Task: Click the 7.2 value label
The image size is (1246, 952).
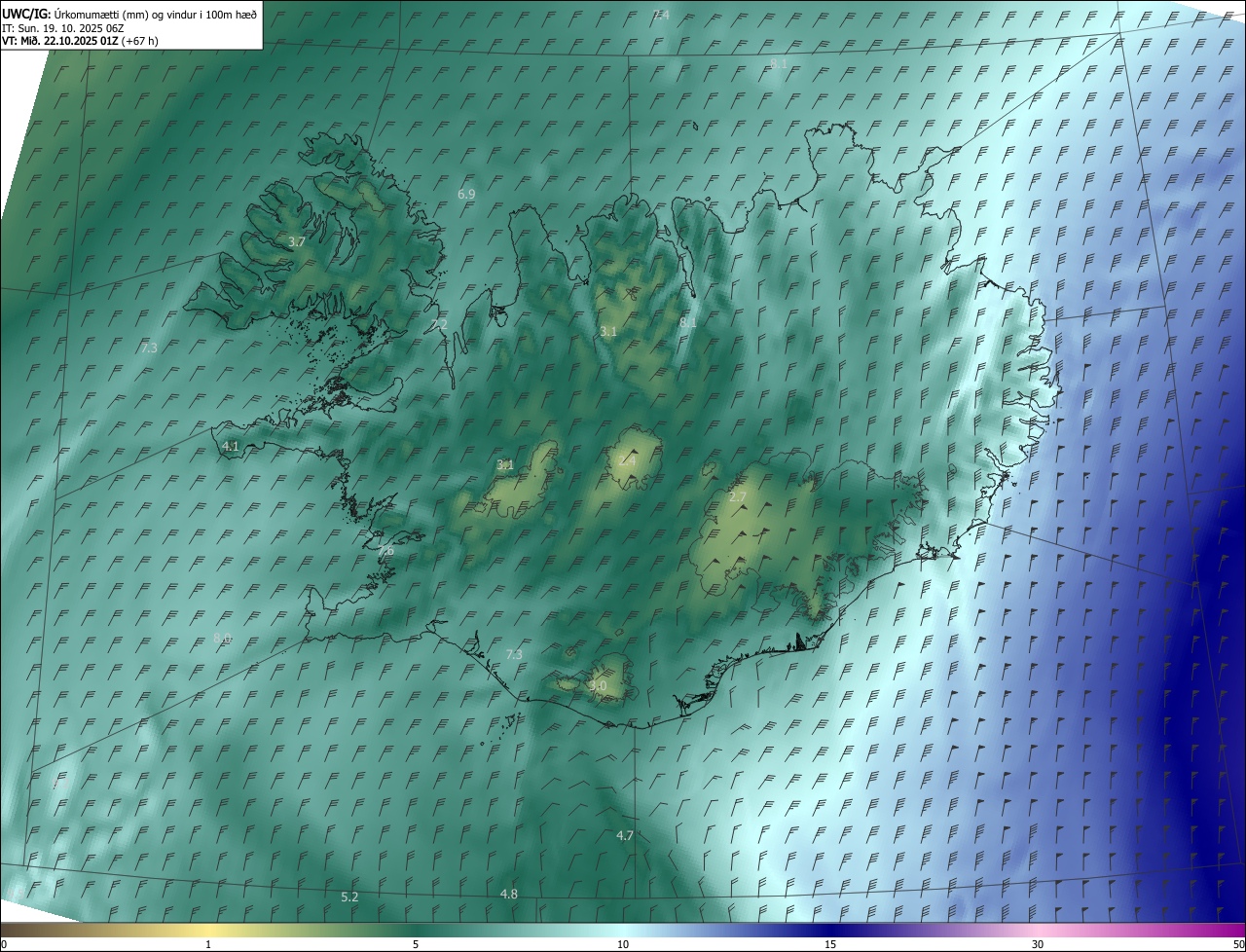Action: point(439,324)
